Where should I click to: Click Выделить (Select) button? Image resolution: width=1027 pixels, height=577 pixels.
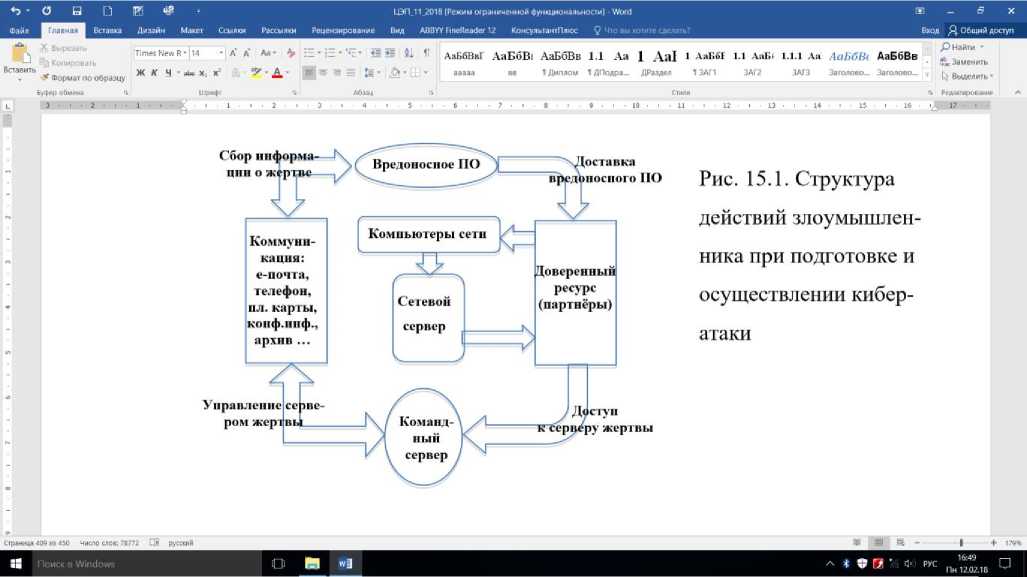[x=967, y=76]
